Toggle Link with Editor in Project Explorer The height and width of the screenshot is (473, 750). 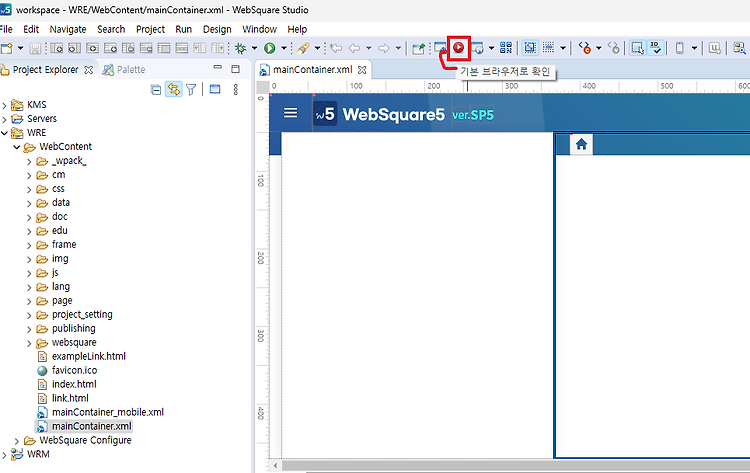pos(174,89)
